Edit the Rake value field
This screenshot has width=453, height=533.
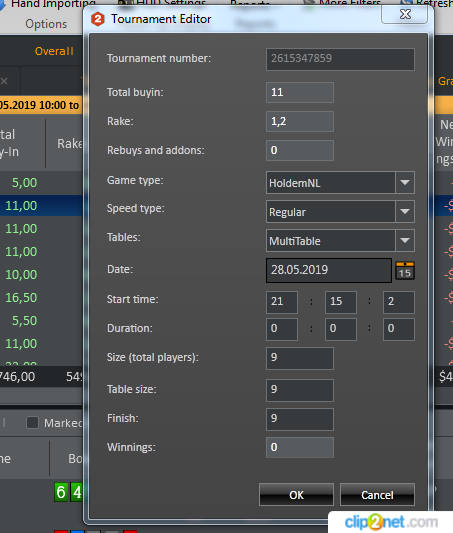[x=300, y=121]
